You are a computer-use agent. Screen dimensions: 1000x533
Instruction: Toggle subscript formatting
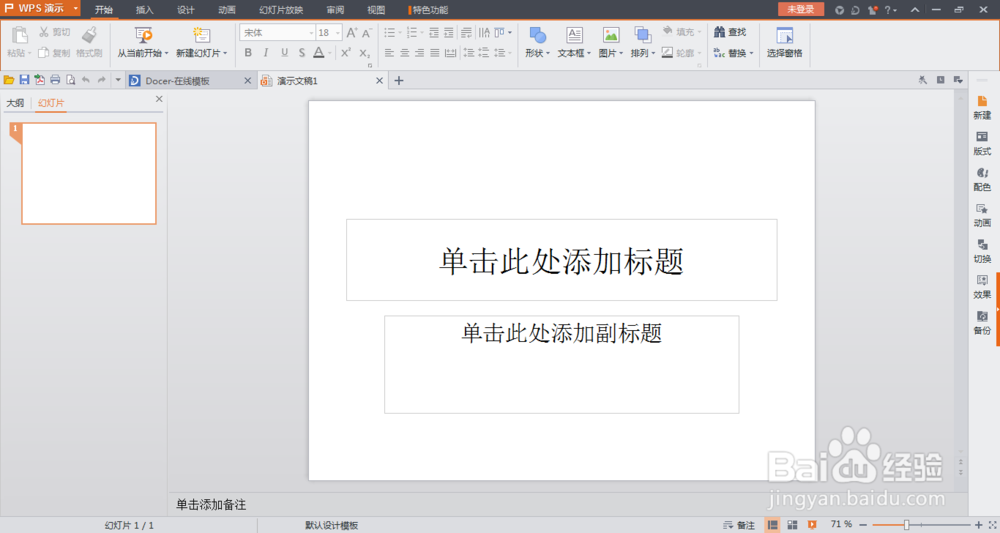pos(364,53)
